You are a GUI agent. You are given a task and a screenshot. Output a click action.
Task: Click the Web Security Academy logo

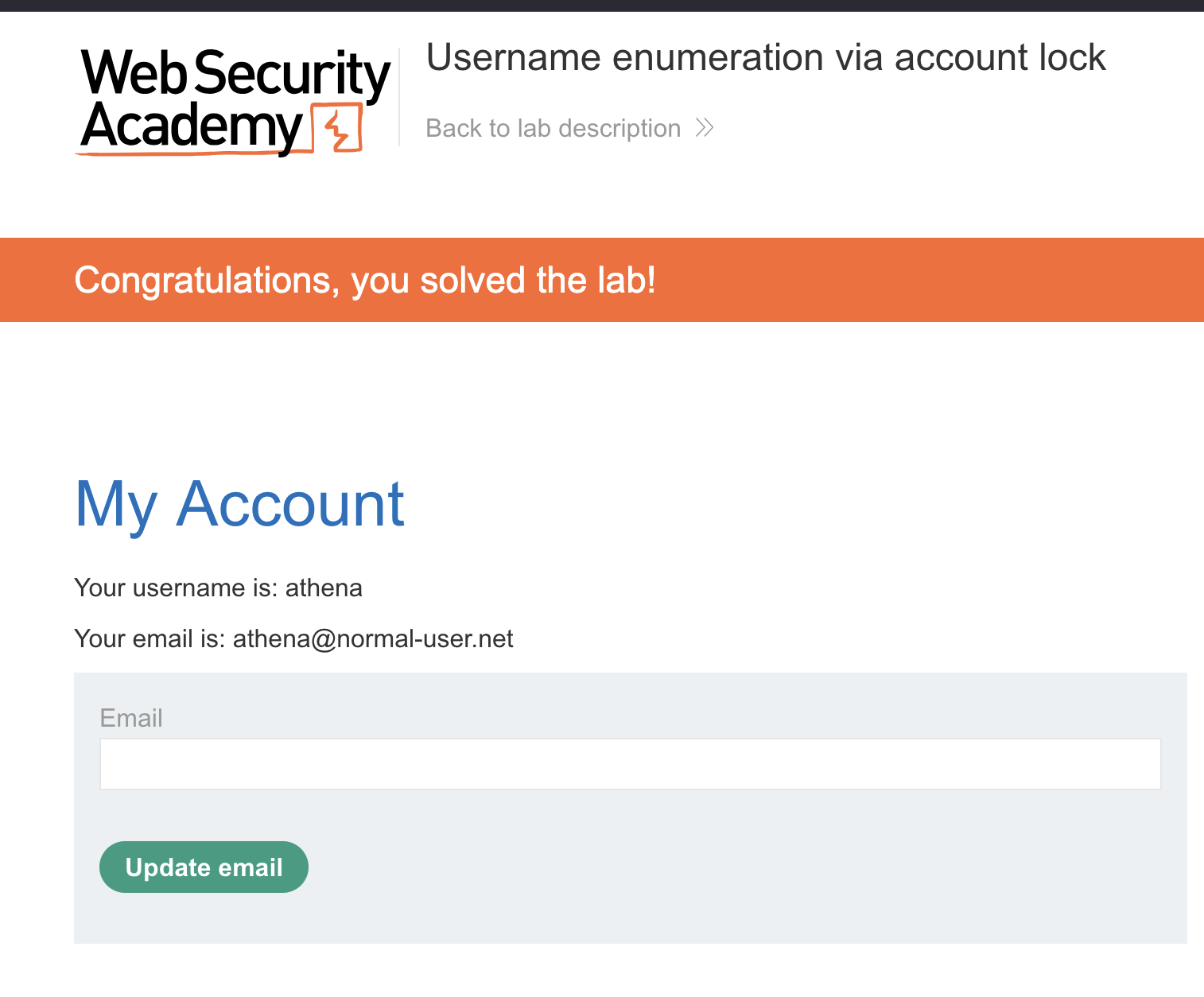tap(235, 100)
